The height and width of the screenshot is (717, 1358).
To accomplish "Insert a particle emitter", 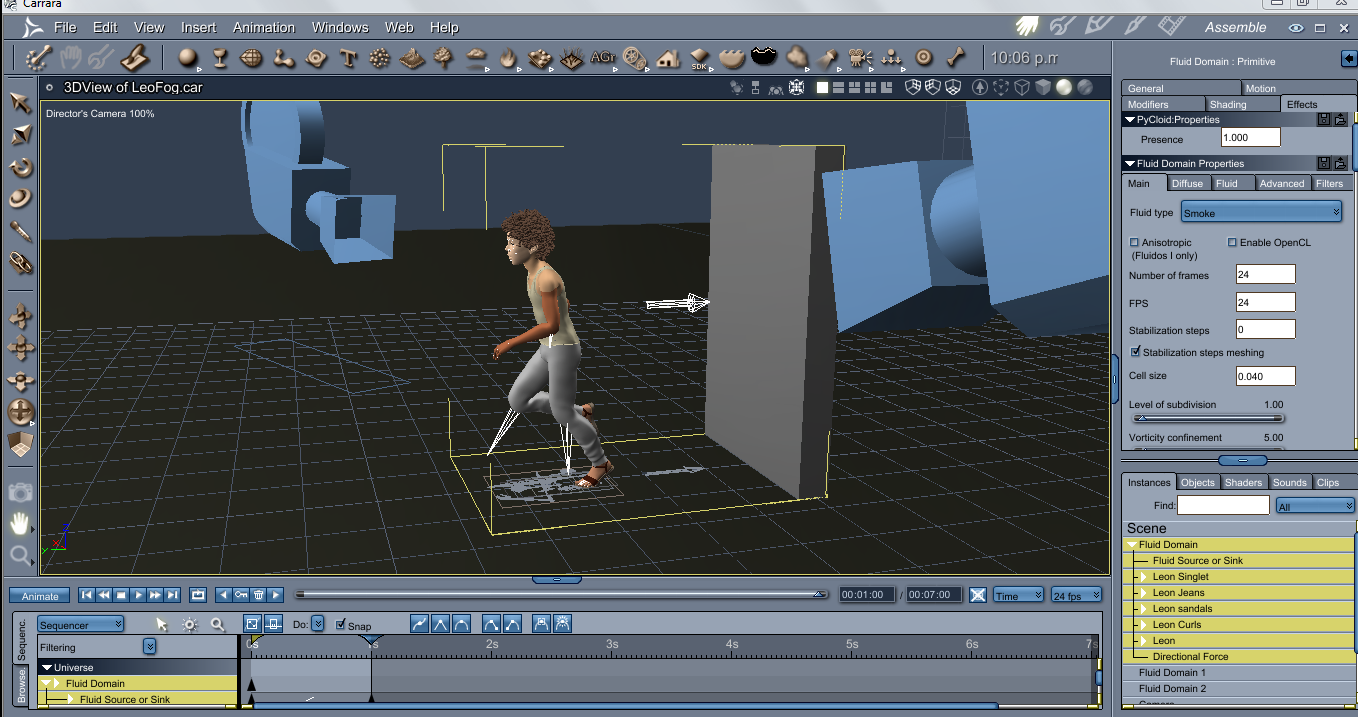I will (379, 58).
